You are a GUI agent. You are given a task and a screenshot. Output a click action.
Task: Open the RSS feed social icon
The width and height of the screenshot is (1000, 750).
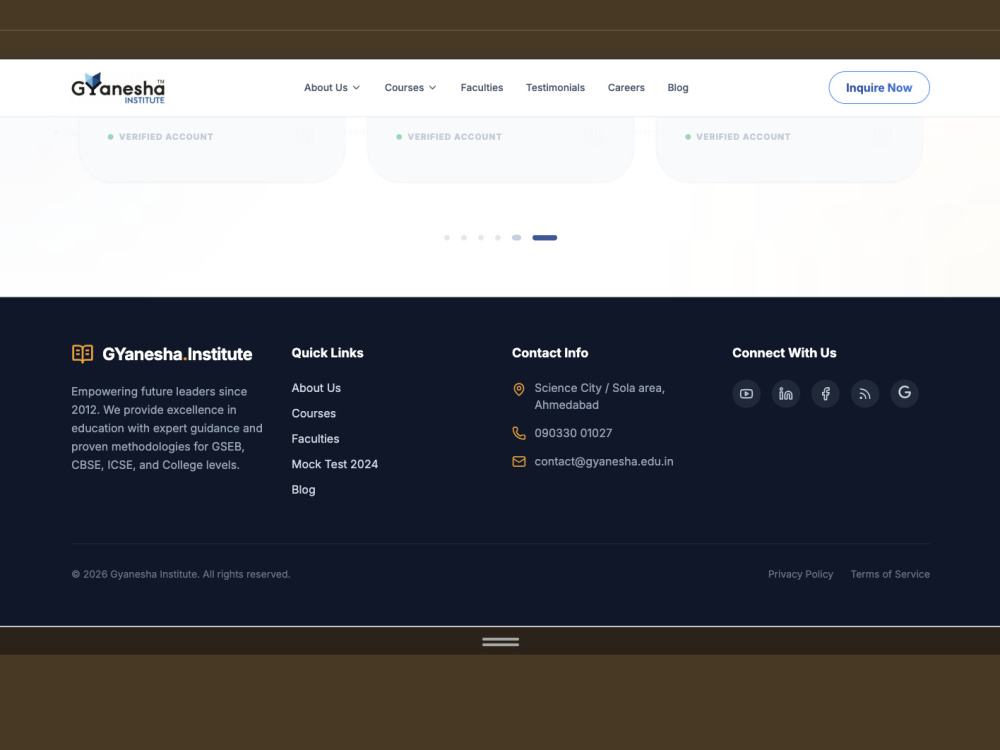[x=865, y=393]
